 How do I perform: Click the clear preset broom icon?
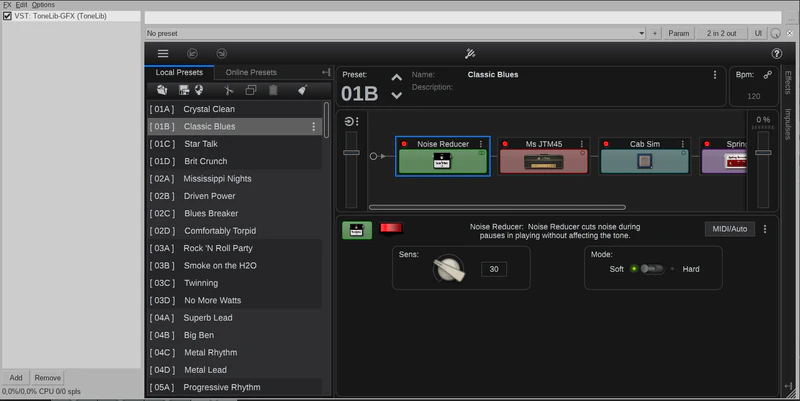pos(303,90)
